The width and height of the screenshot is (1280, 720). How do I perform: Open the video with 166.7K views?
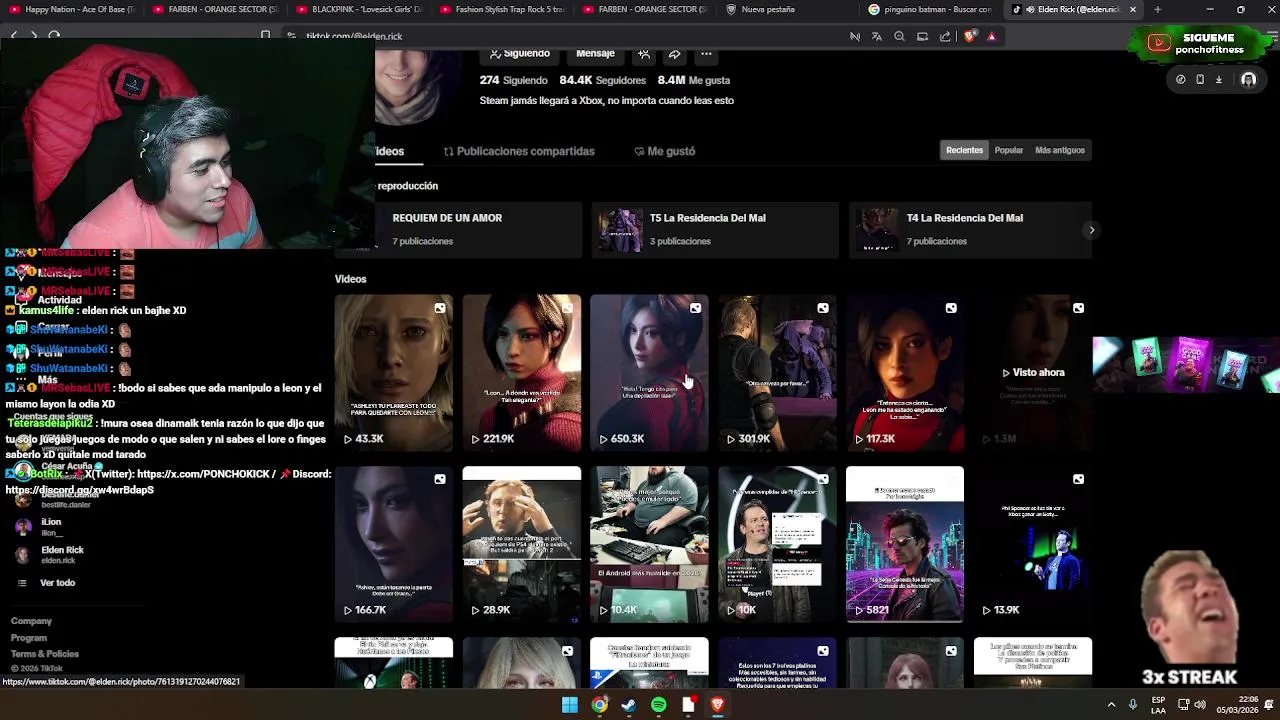click(394, 544)
